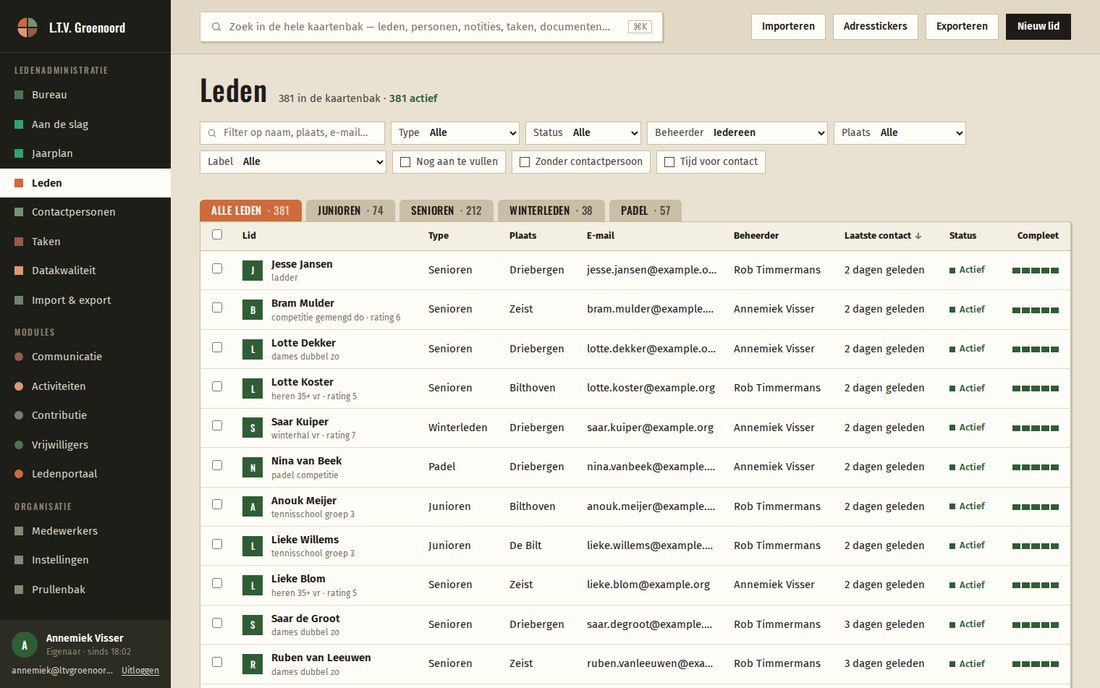Click the Annemiek Visser user avatar

(25, 645)
